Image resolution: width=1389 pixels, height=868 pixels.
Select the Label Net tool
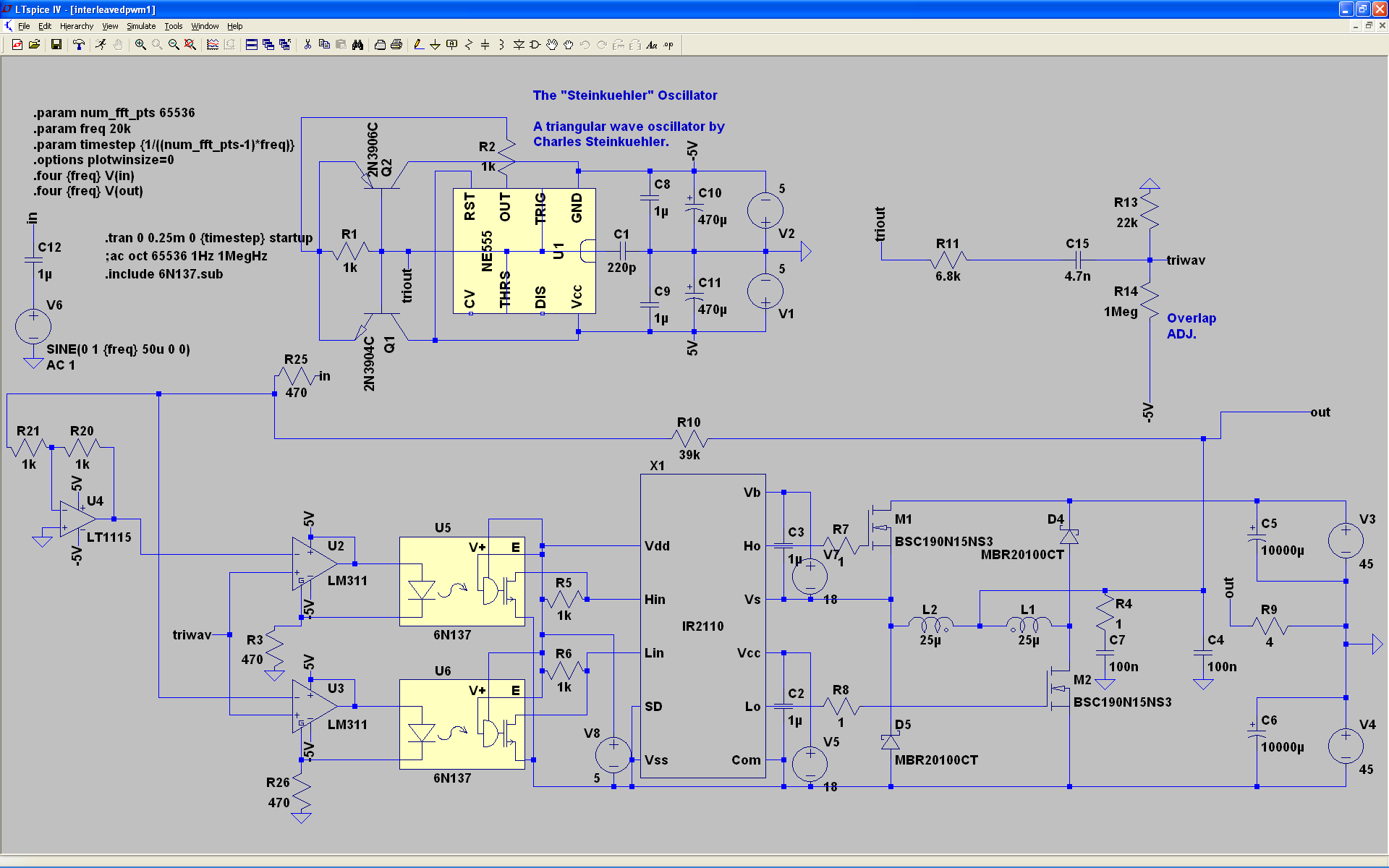pos(452,45)
